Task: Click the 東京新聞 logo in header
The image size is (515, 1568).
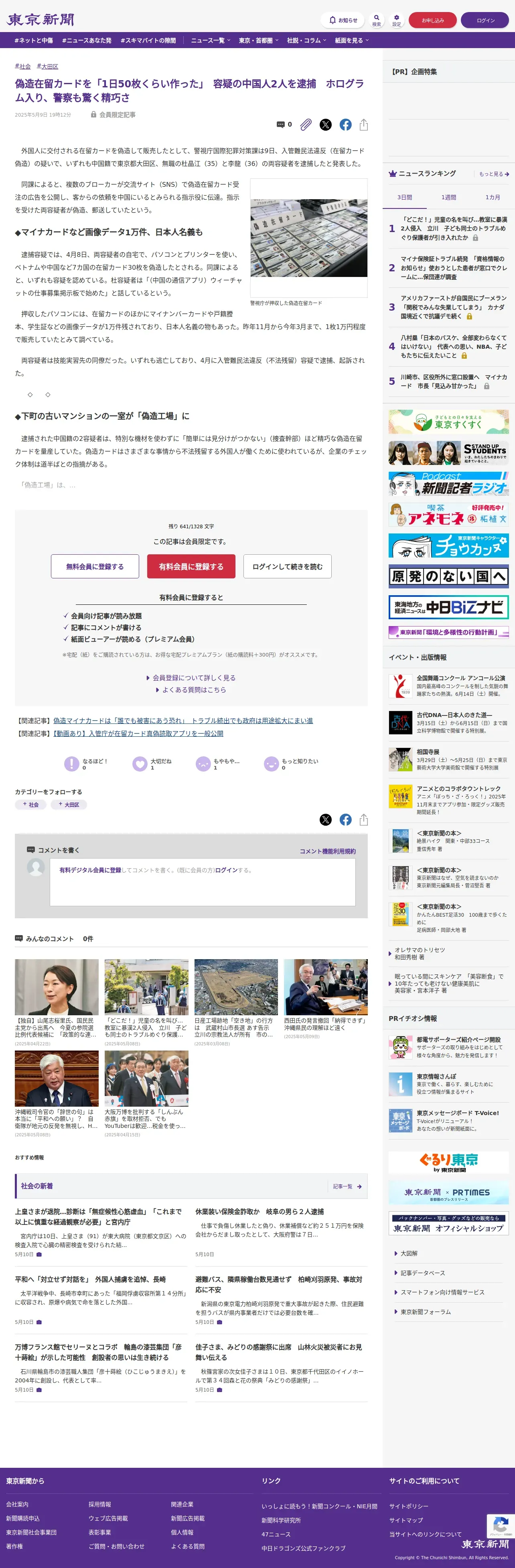Action: pyautogui.click(x=41, y=20)
